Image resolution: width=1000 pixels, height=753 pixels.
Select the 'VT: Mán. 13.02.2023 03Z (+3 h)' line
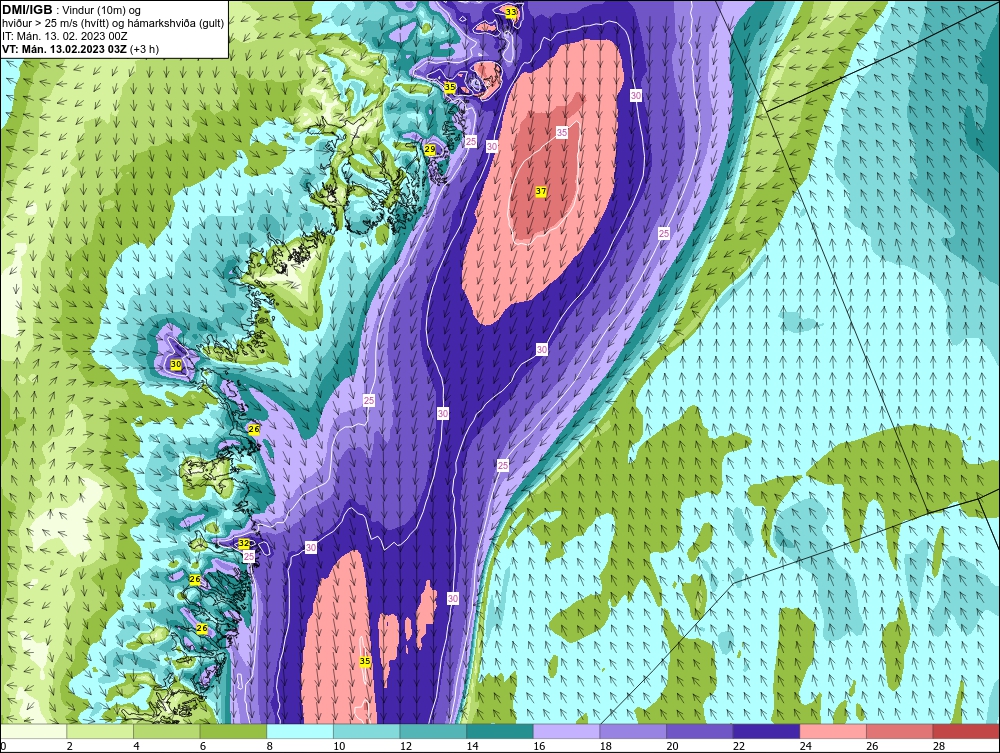[x=80, y=49]
